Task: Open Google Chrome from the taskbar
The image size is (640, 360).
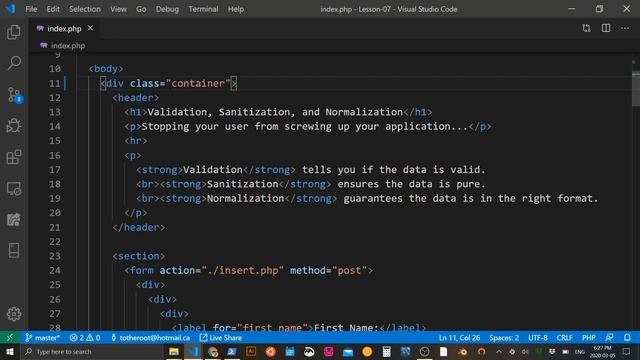Action: (213, 351)
